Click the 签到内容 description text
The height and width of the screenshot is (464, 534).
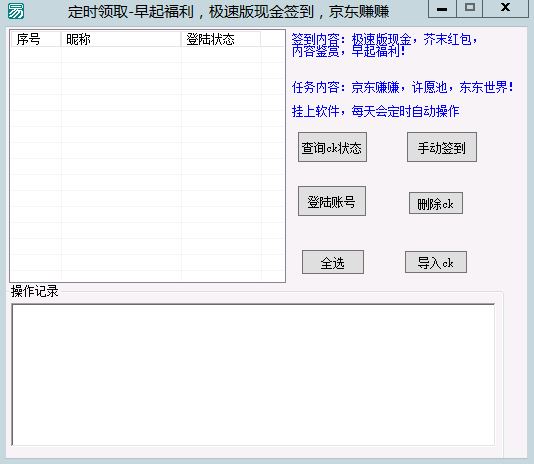click(x=384, y=45)
